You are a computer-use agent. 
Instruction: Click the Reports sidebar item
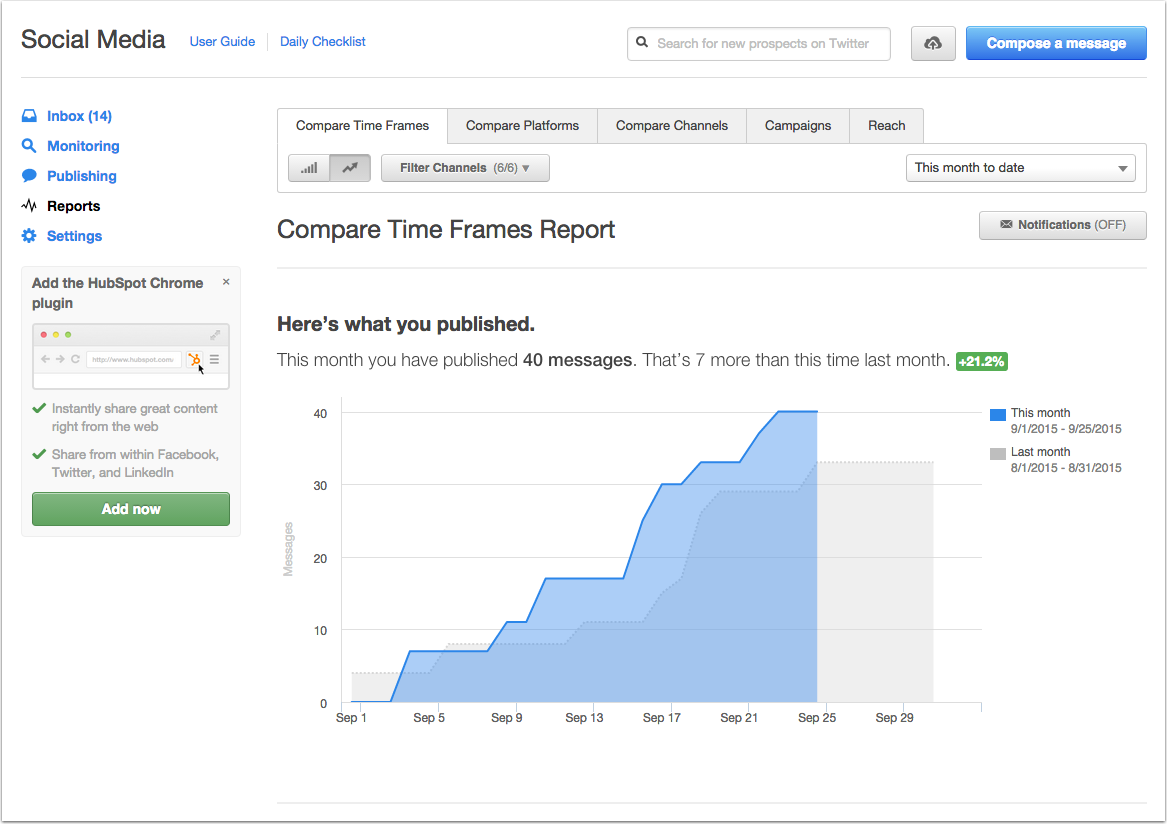[74, 206]
